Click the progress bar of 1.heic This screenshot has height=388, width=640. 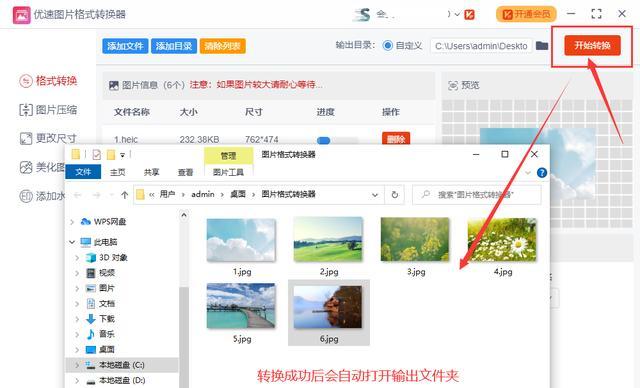(x=337, y=140)
